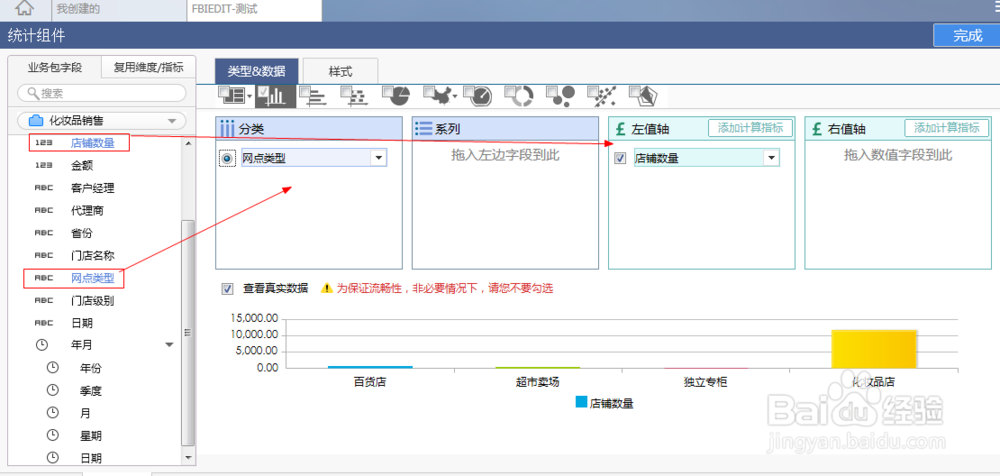Screen dimensions: 1000x476
Task: Switch to the 样式 tab
Action: (x=340, y=71)
